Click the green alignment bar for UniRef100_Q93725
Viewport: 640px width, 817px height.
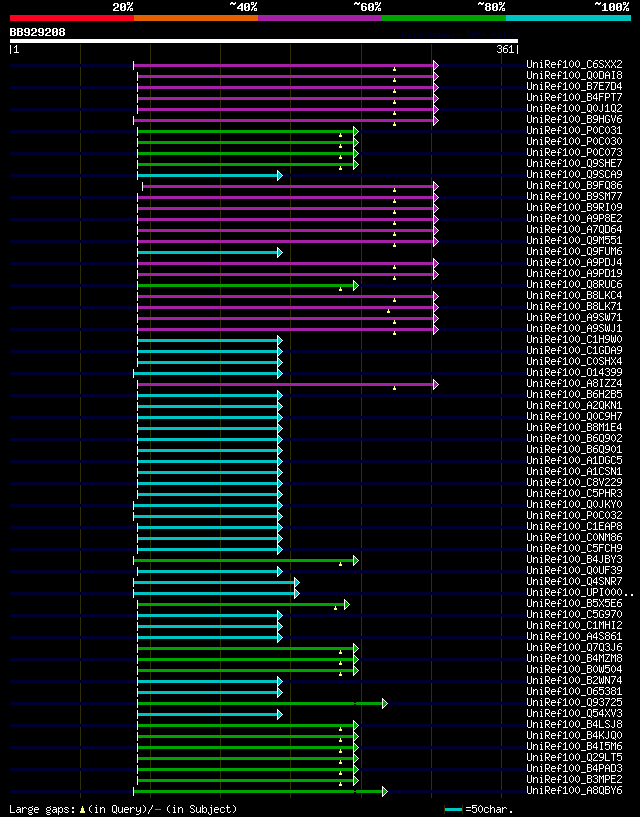263,703
